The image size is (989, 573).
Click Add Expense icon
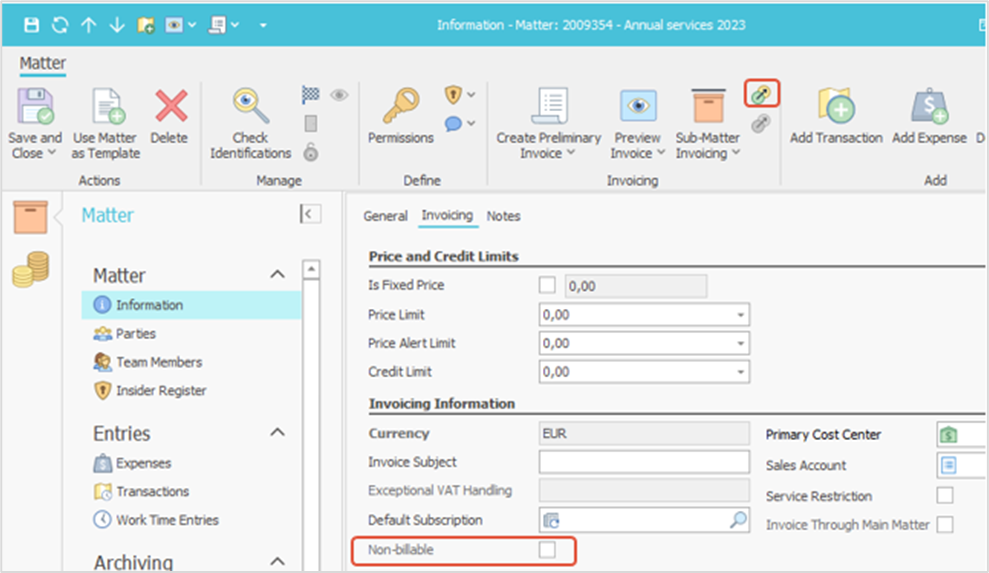pyautogui.click(x=929, y=106)
